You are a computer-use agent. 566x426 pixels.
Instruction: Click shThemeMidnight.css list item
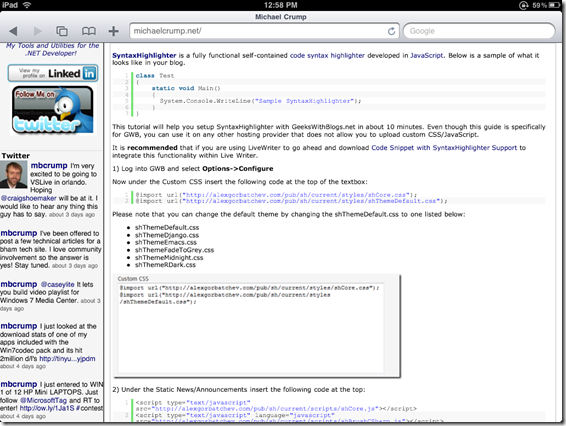click(169, 257)
